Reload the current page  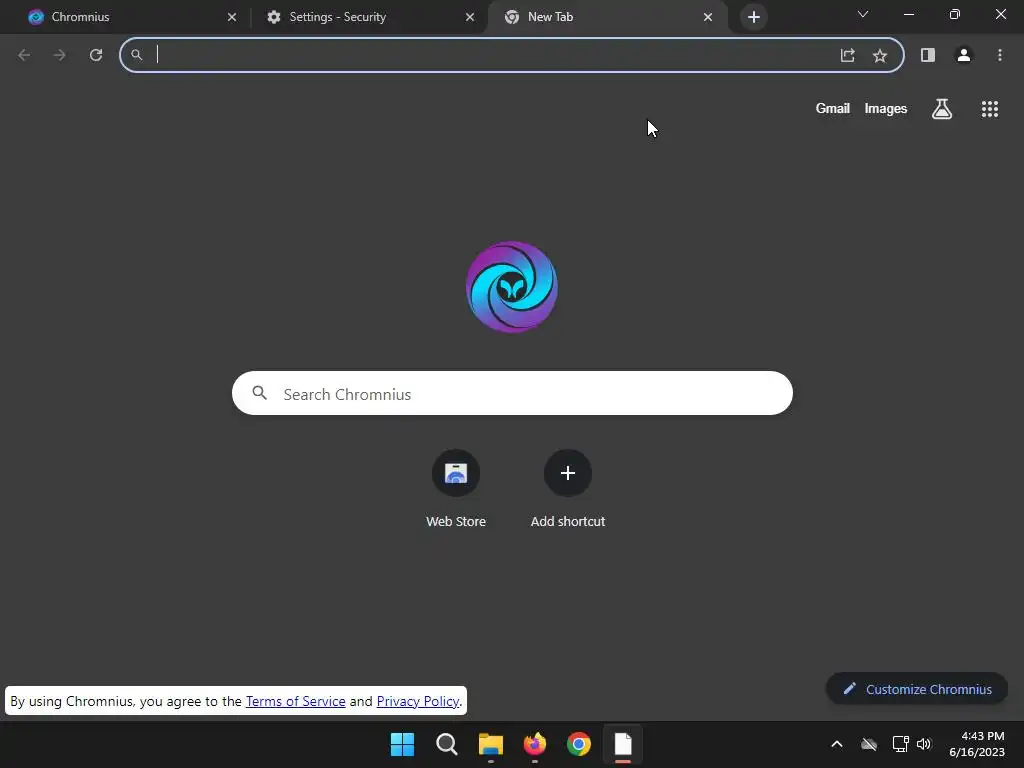(x=96, y=55)
